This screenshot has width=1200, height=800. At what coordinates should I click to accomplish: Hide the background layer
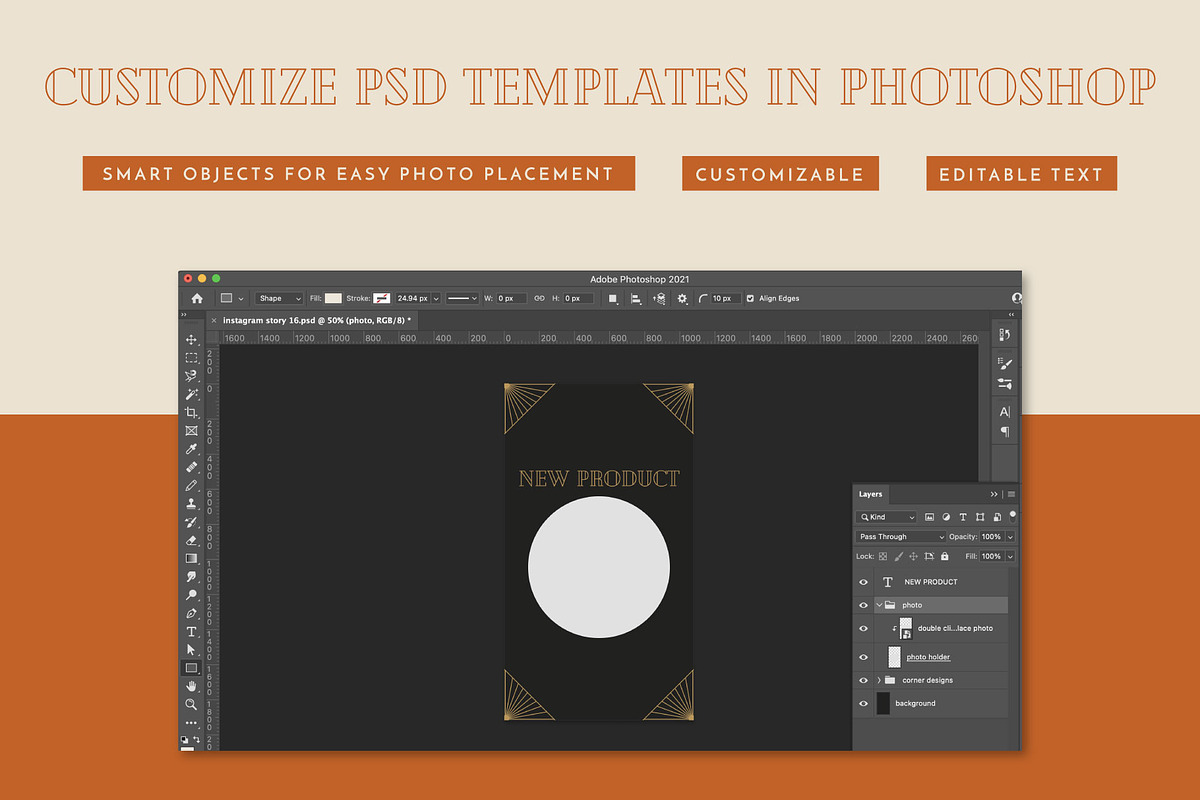coord(864,703)
